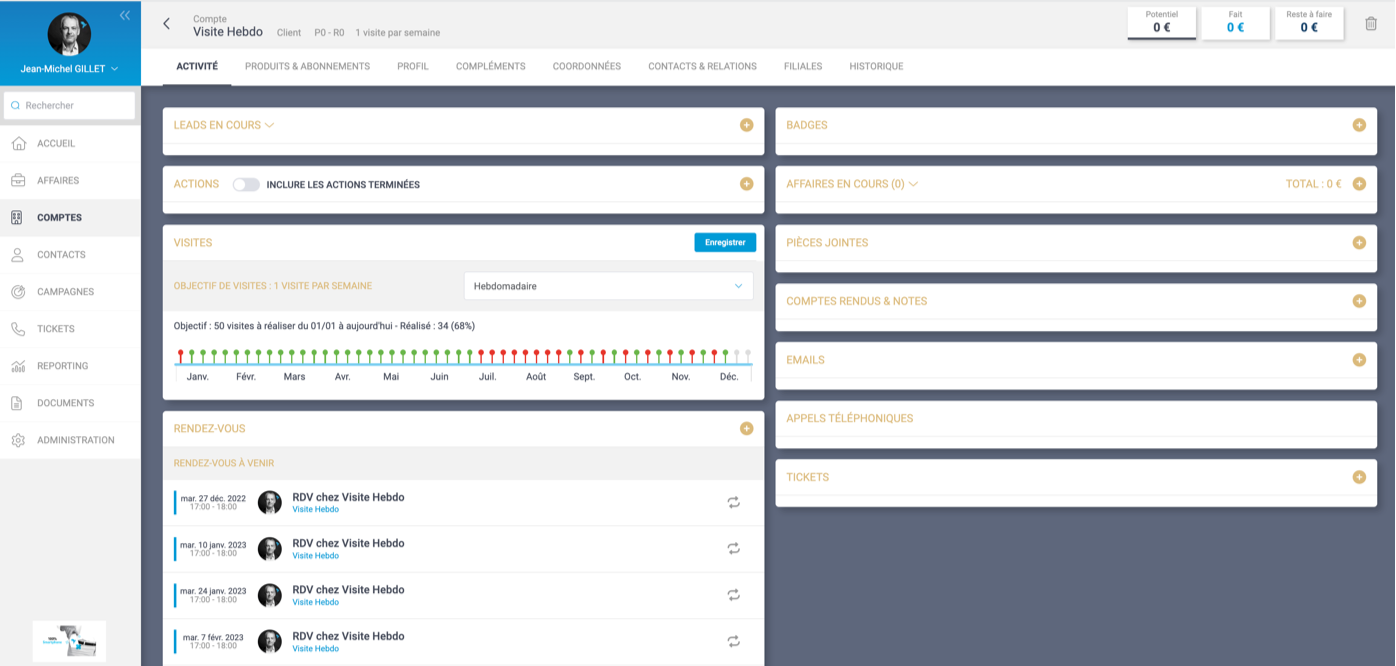
Task: Open the Historique tab
Action: (875, 66)
